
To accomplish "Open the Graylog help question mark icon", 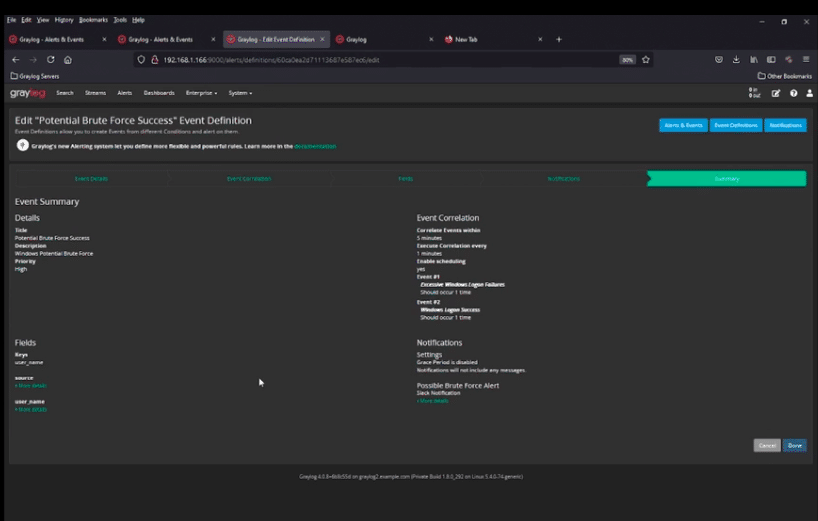I will (x=794, y=93).
